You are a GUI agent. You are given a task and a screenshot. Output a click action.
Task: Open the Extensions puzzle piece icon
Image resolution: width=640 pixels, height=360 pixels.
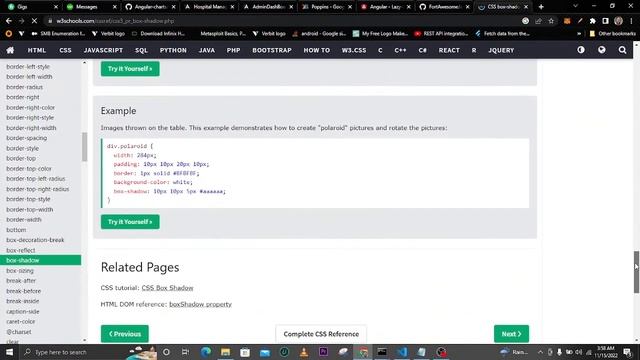click(x=593, y=21)
